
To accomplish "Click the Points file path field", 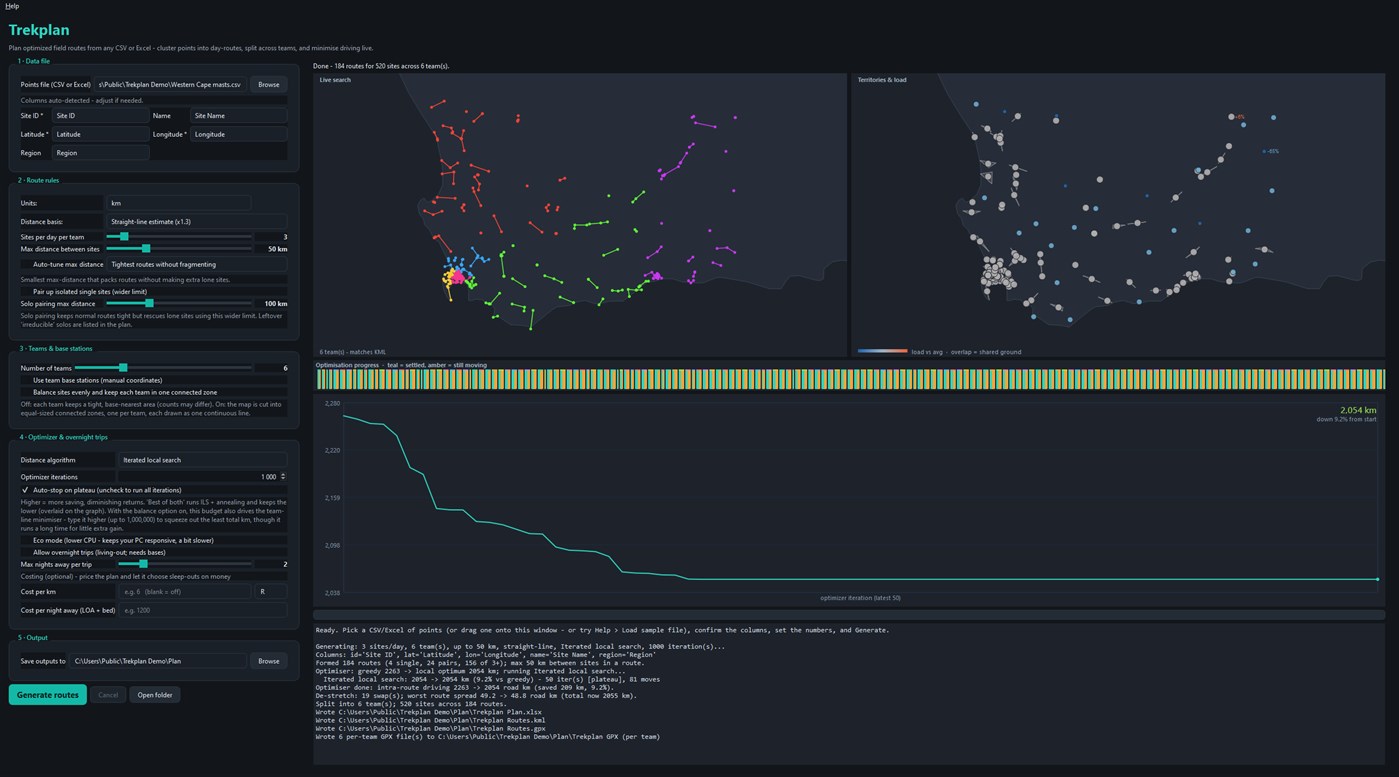I will pos(171,85).
